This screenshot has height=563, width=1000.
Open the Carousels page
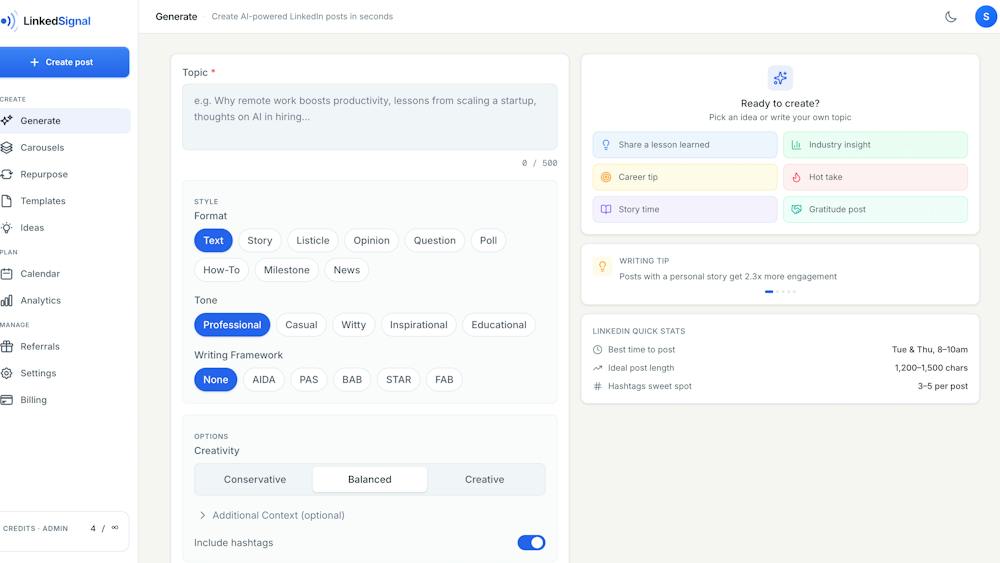click(x=64, y=147)
